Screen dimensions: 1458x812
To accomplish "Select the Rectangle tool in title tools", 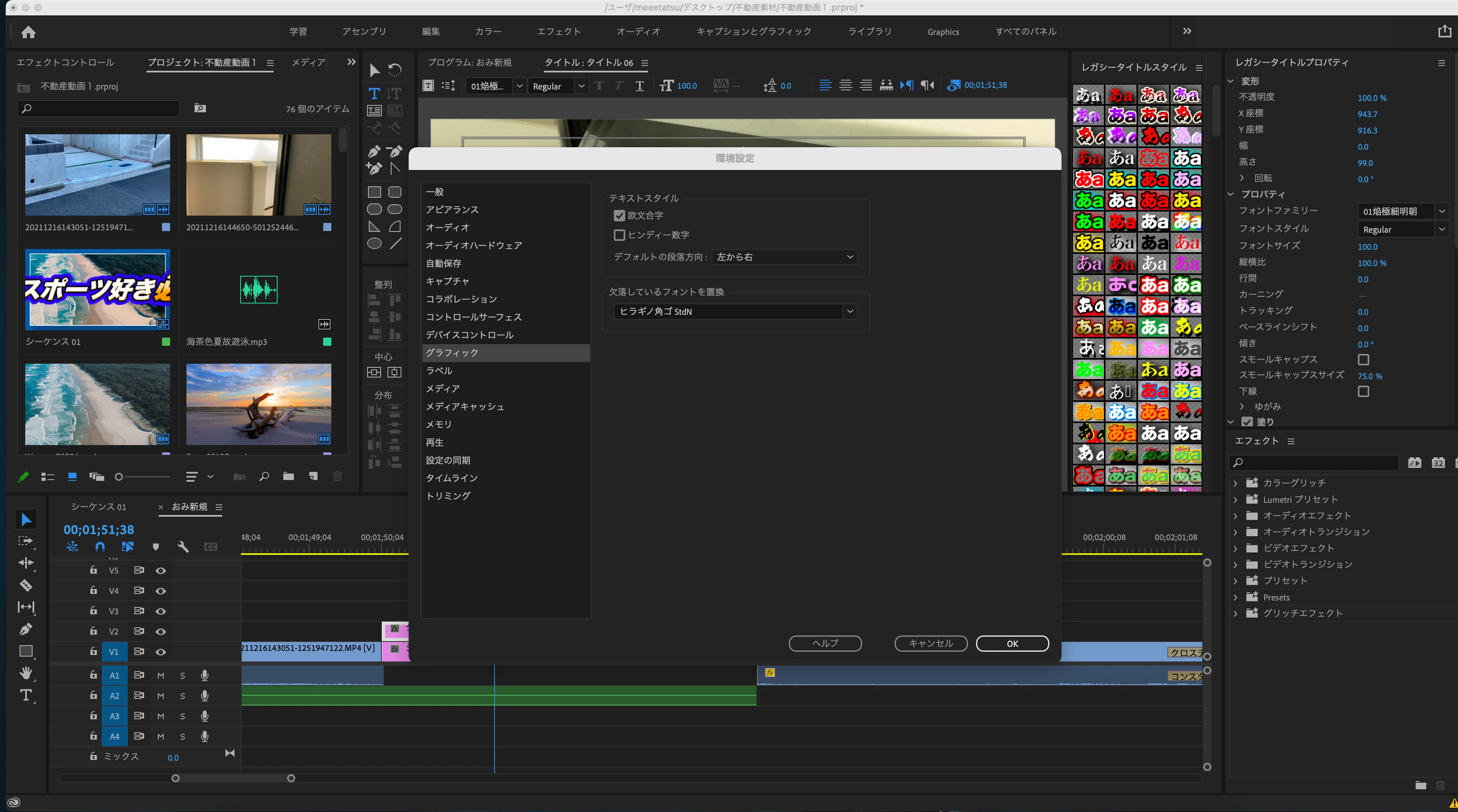I will point(374,192).
